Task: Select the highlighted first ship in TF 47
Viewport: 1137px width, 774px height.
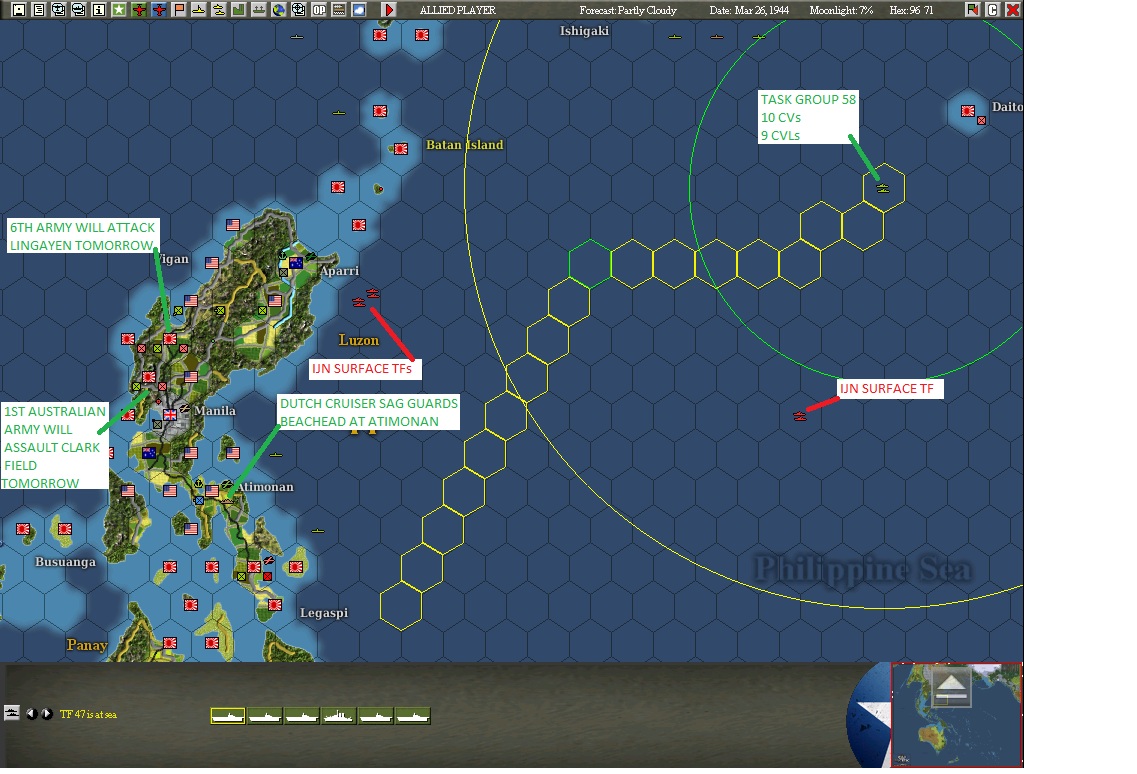Action: click(228, 716)
